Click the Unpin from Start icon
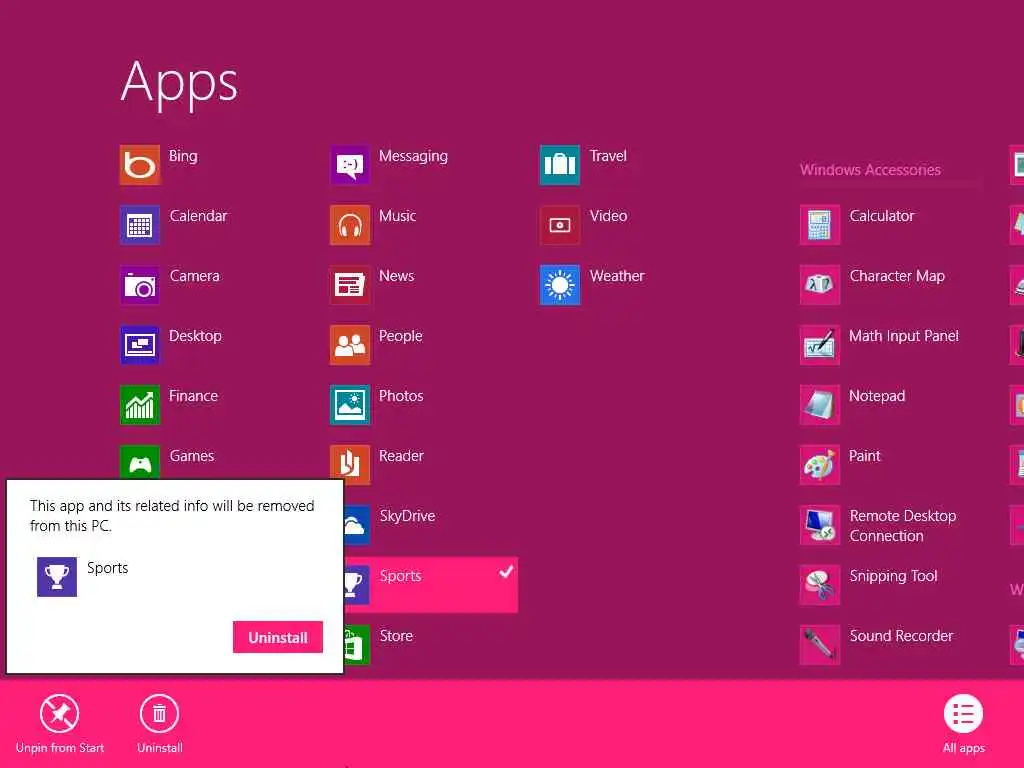Viewport: 1024px width, 768px height. [x=59, y=714]
